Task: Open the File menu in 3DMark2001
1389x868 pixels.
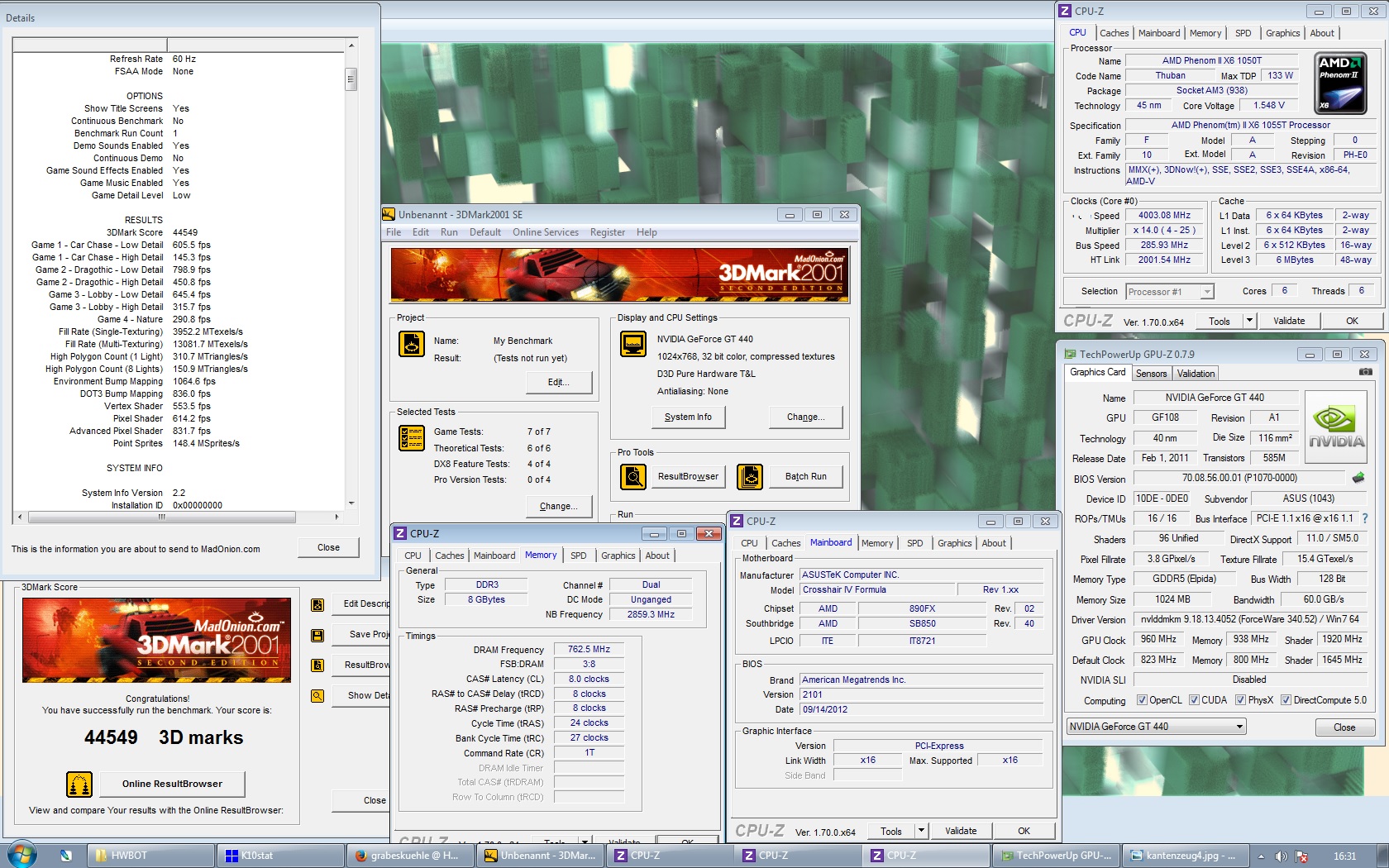Action: [x=394, y=232]
